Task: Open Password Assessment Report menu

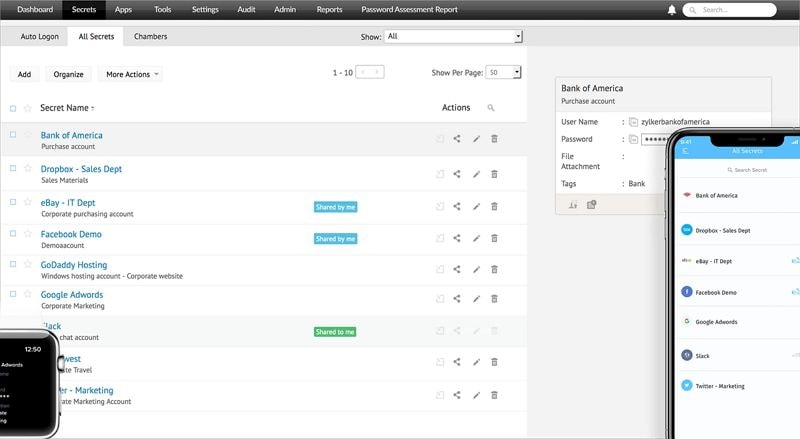Action: (x=409, y=9)
